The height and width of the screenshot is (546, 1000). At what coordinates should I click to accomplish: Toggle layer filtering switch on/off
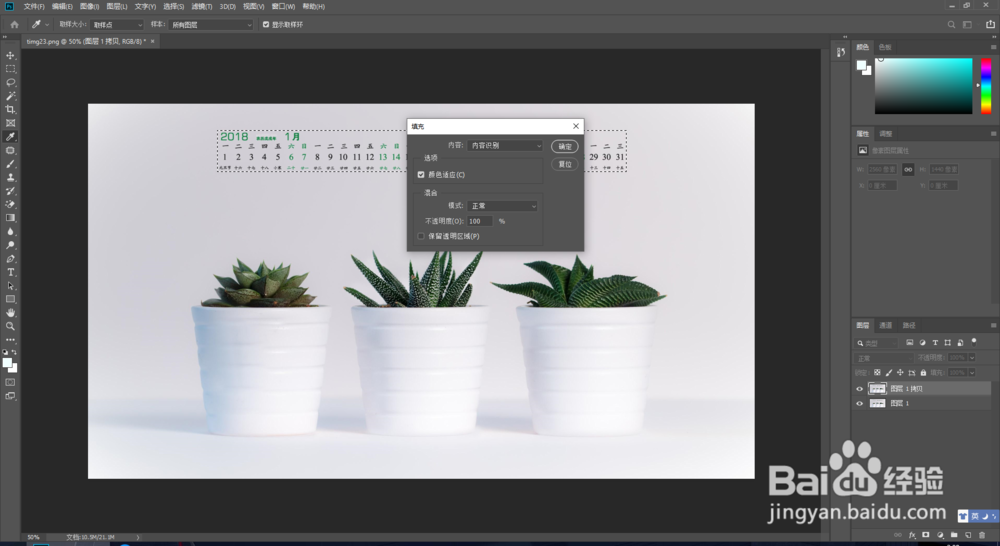coord(974,343)
